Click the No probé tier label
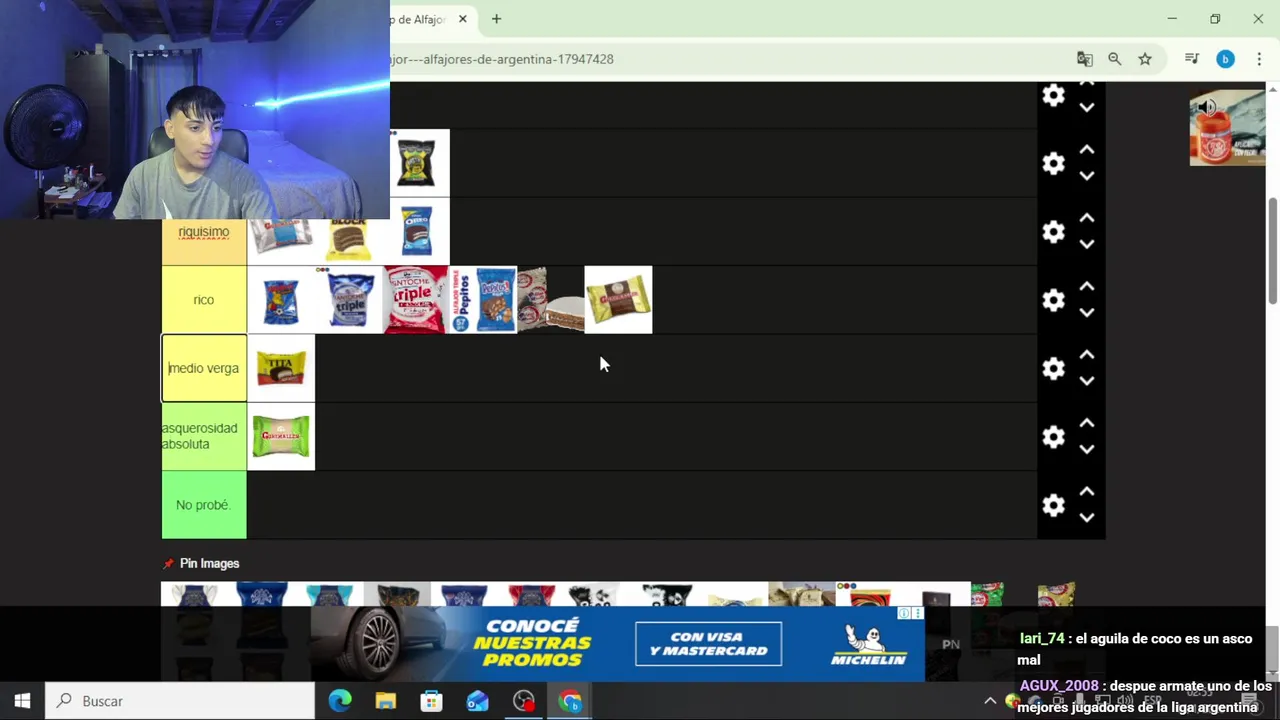The width and height of the screenshot is (1280, 720). (204, 505)
